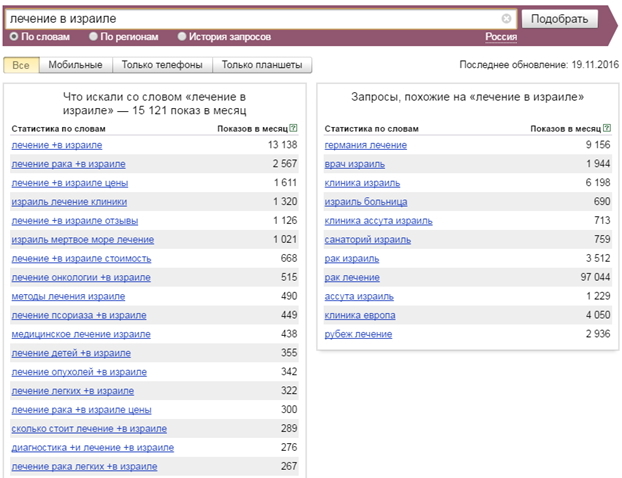Open 'лечение детей +в израиле' link
The image size is (622, 478).
point(71,353)
